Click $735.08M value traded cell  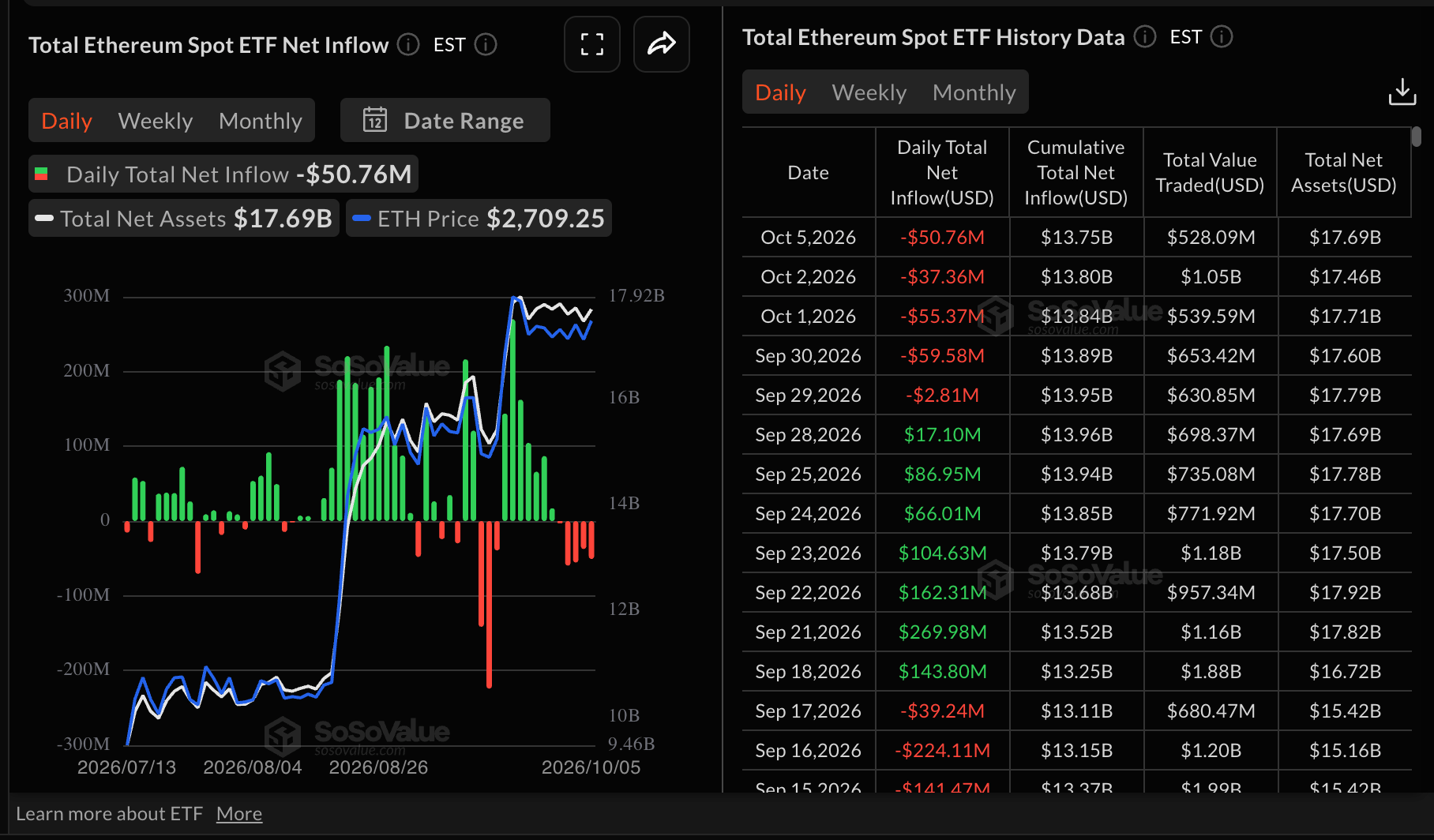(1211, 474)
